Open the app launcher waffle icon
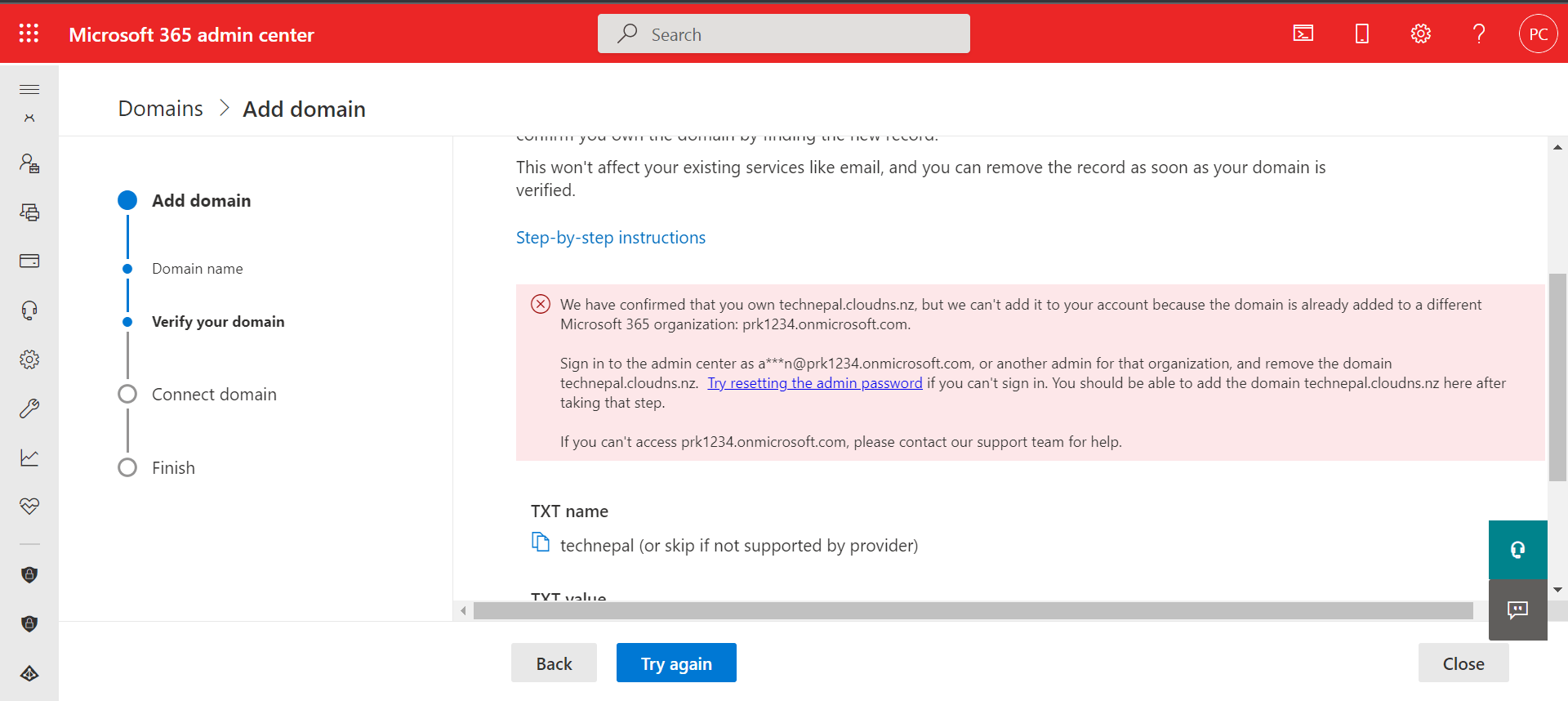 click(29, 33)
